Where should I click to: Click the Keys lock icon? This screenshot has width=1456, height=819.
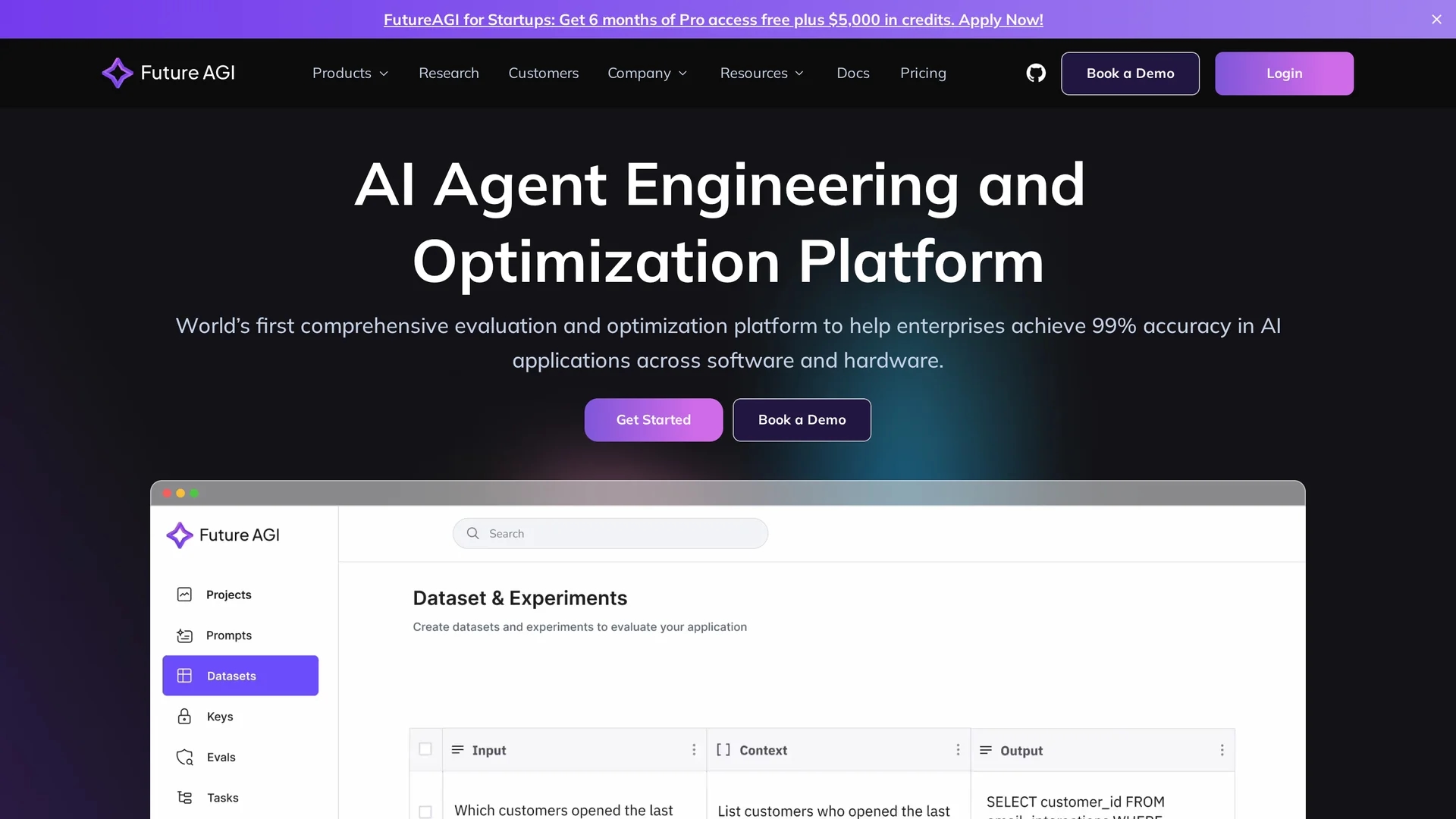[x=184, y=717]
